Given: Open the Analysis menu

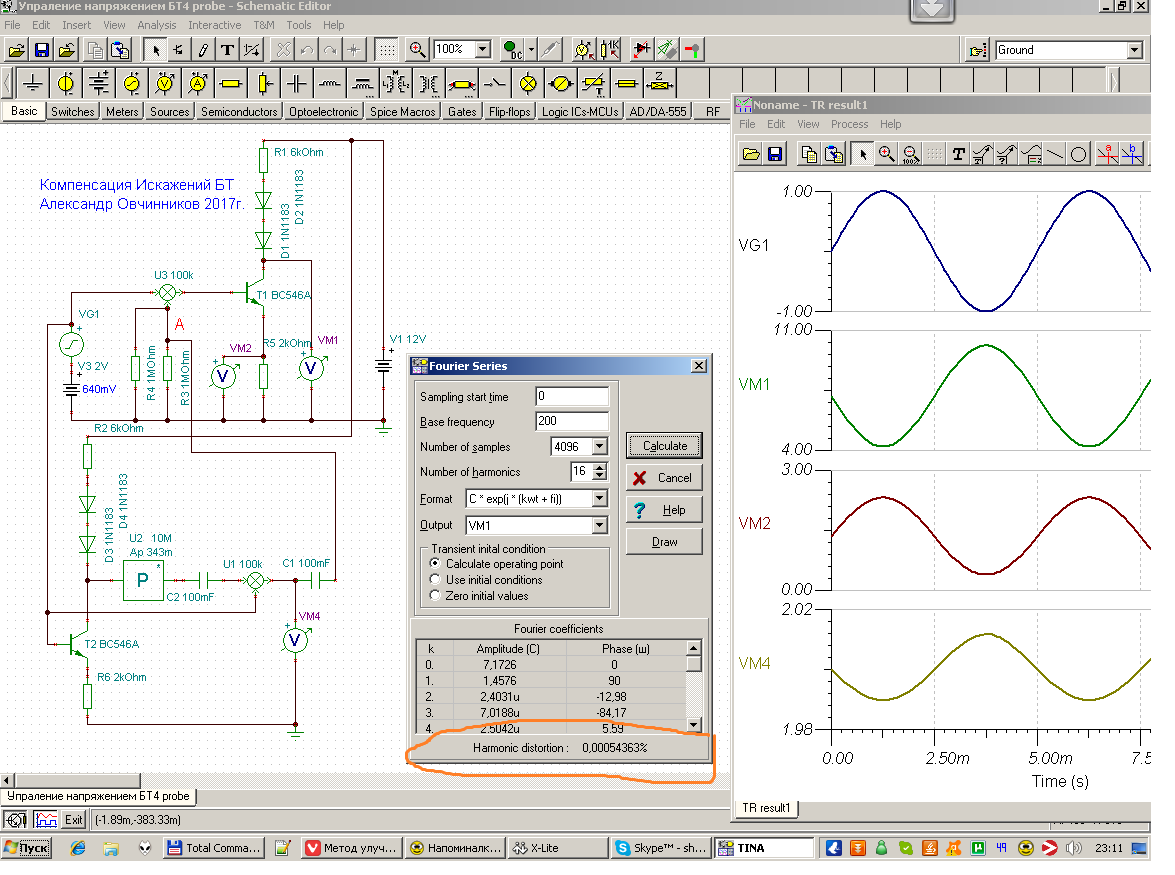Looking at the screenshot, I should tap(156, 25).
